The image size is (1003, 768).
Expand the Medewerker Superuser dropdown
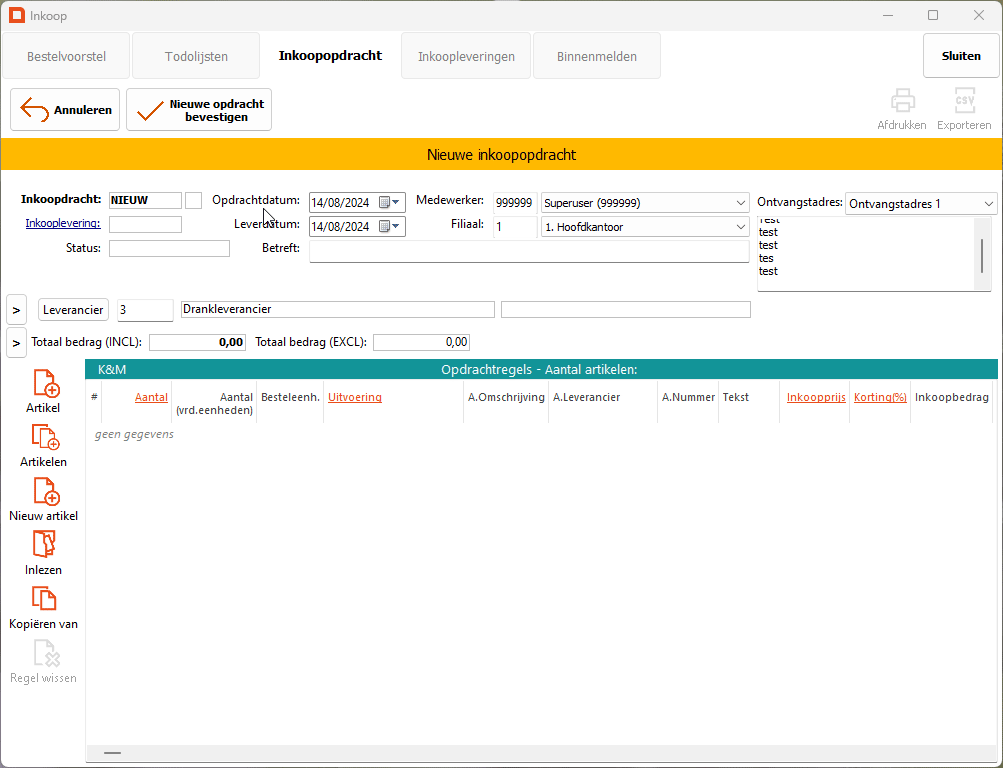740,203
